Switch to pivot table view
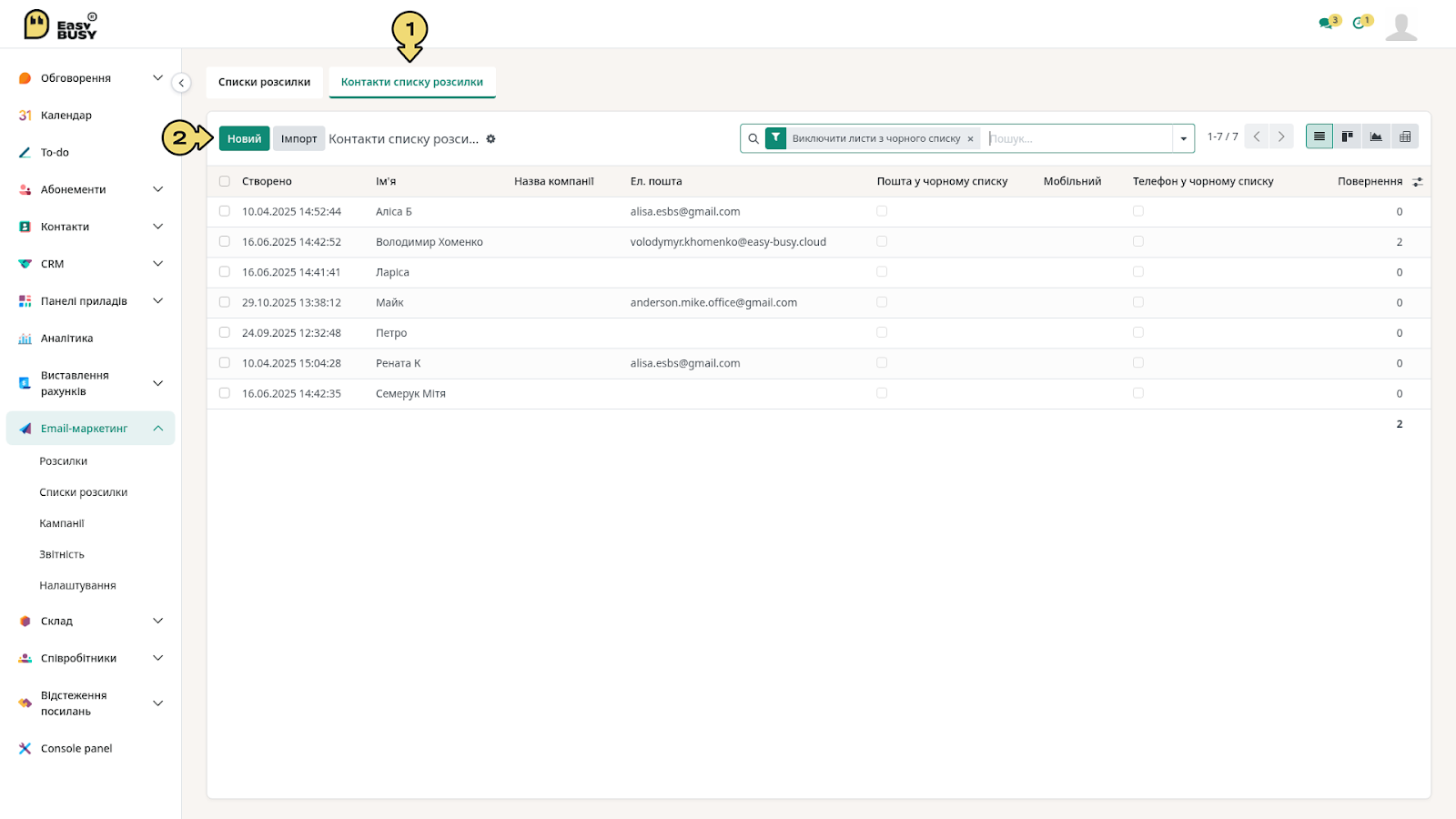The width and height of the screenshot is (1456, 819). 1405,136
